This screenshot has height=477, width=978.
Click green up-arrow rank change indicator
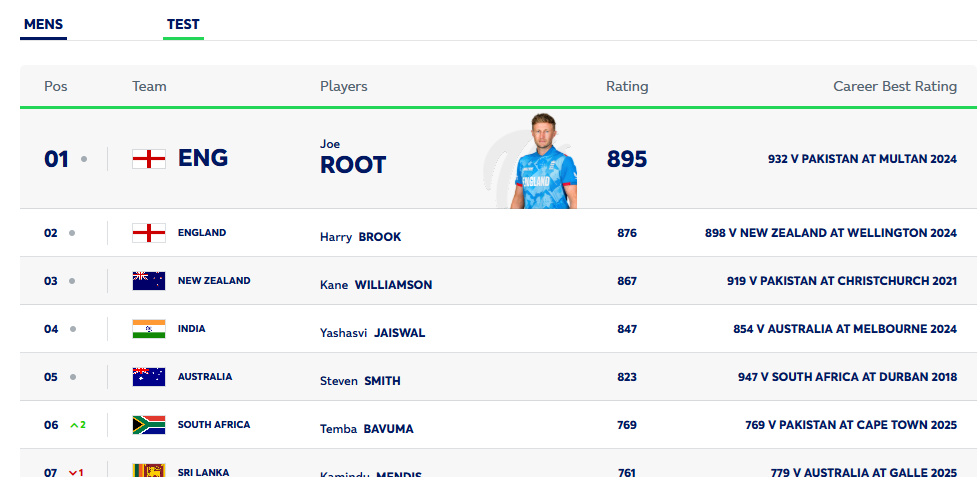77,425
